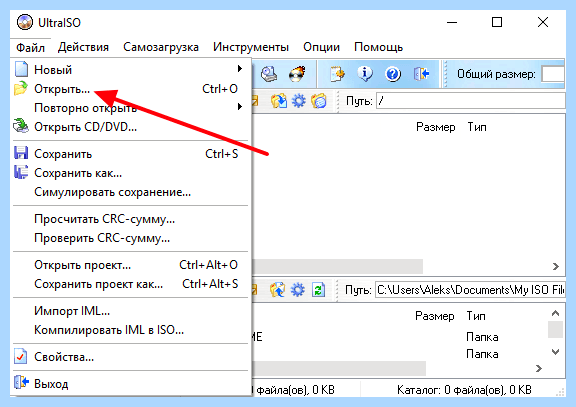The width and height of the screenshot is (576, 407).
Task: Click the lower Путь field with C:\Users\Aleks path
Action: coord(470,290)
